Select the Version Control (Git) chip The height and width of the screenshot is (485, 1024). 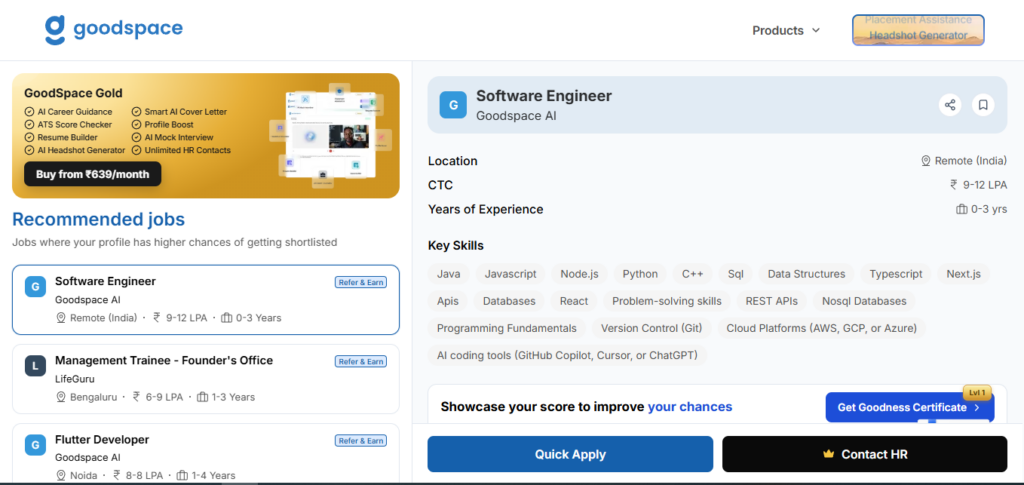click(652, 328)
